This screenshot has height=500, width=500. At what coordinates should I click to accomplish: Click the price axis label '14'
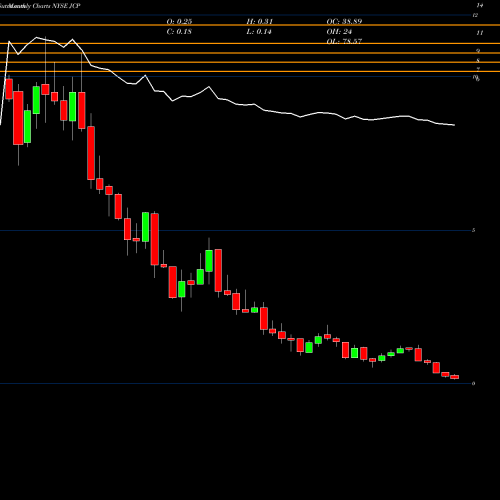tap(480, 5)
